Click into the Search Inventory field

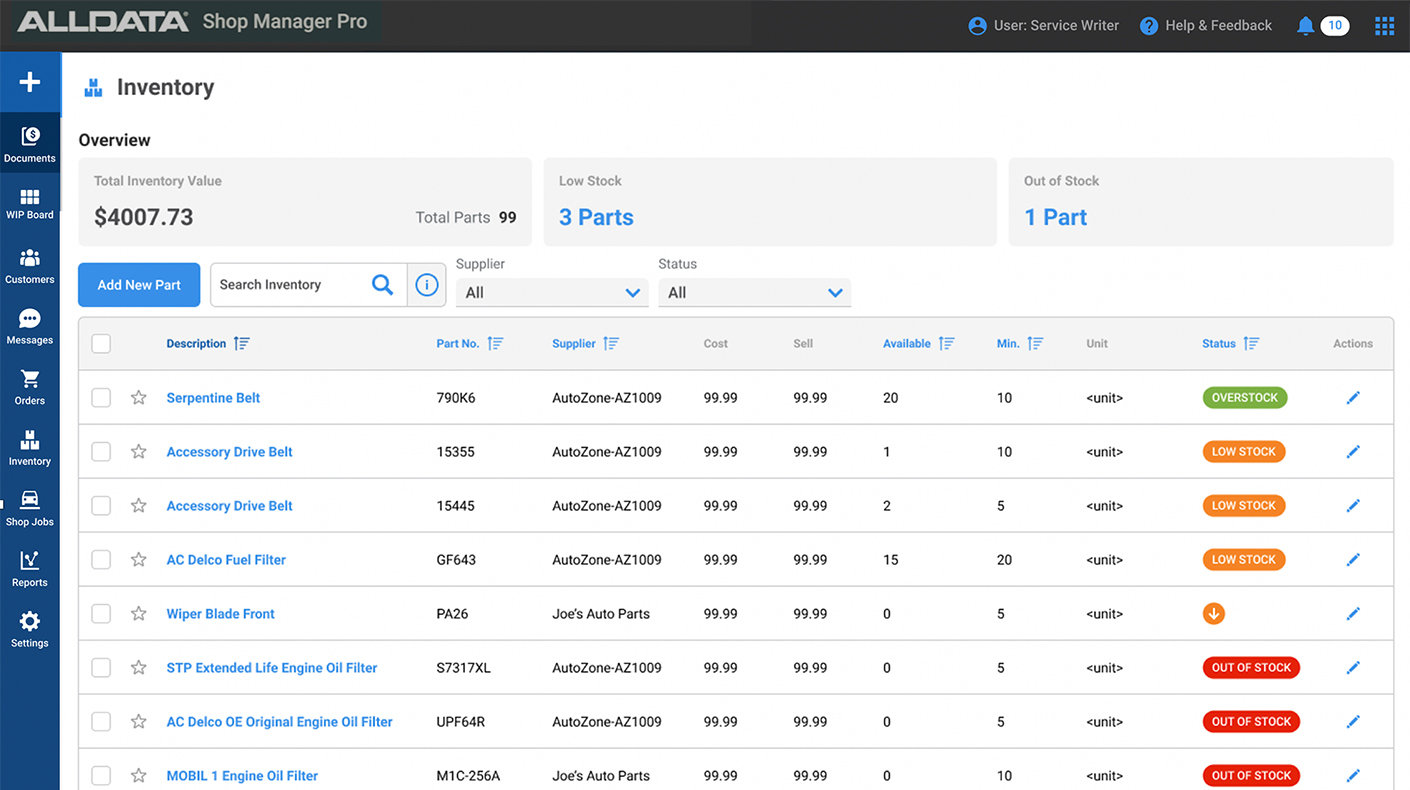pos(290,285)
